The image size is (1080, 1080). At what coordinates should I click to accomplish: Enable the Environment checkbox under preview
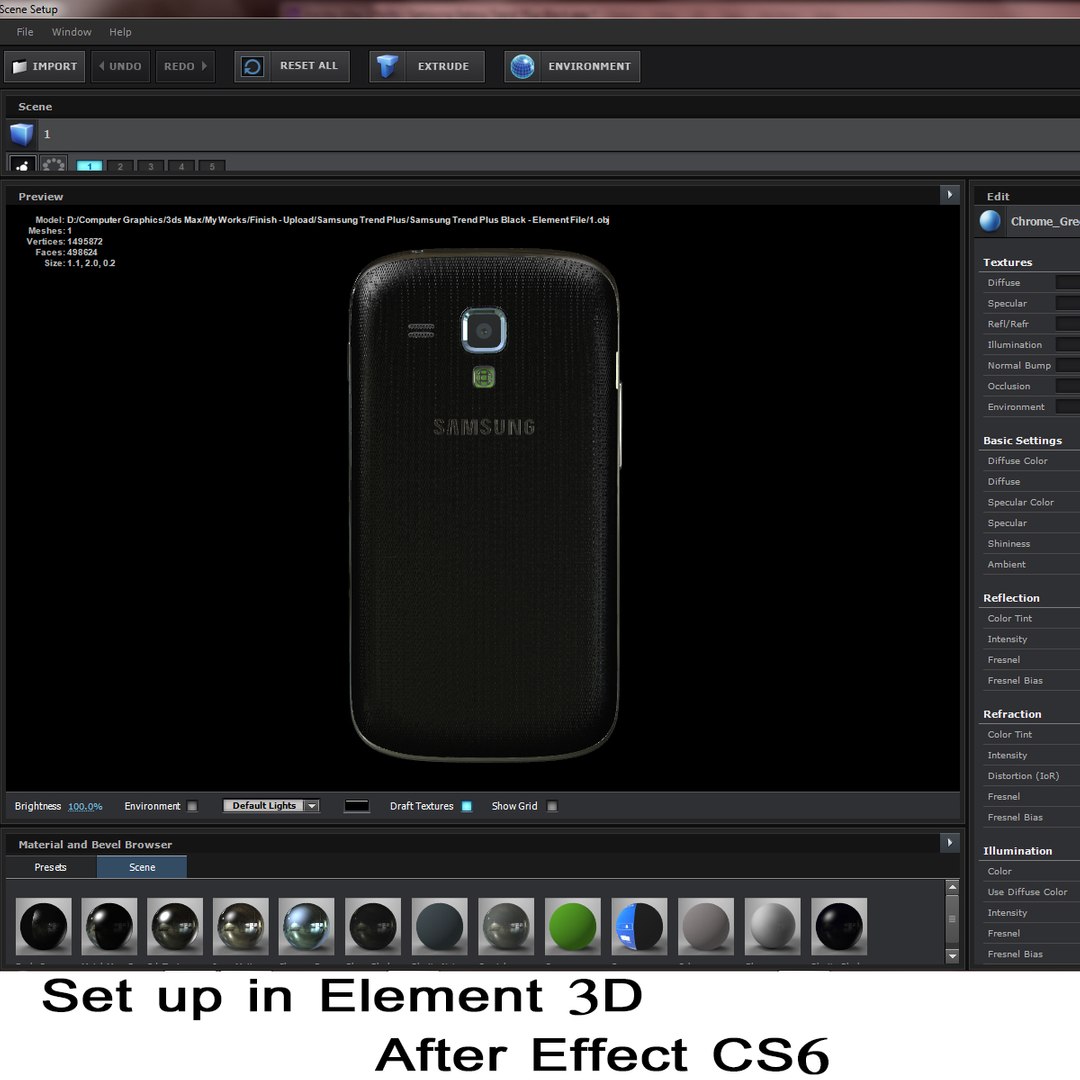[x=192, y=806]
